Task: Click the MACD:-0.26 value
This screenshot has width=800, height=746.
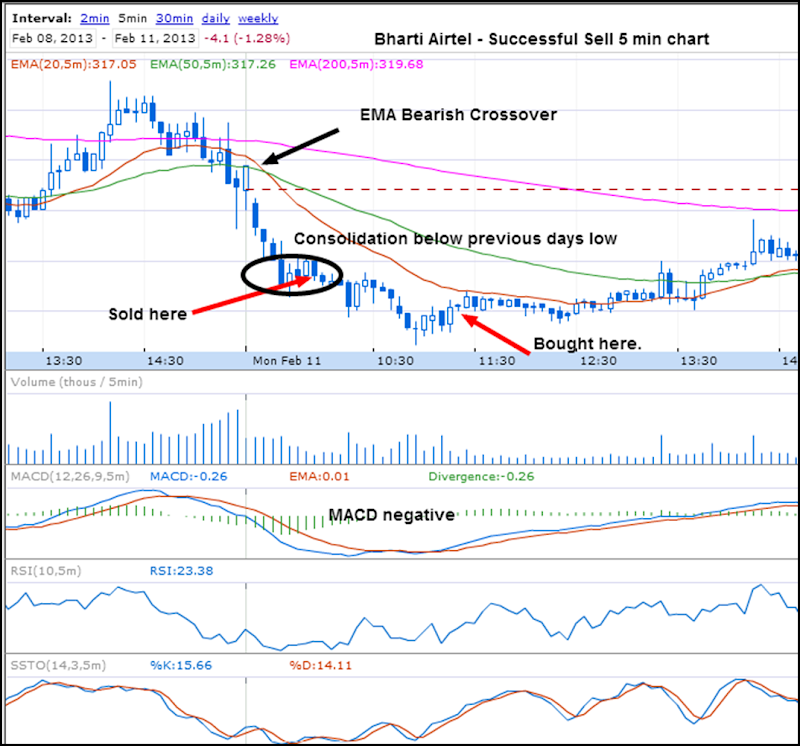Action: coord(189,477)
